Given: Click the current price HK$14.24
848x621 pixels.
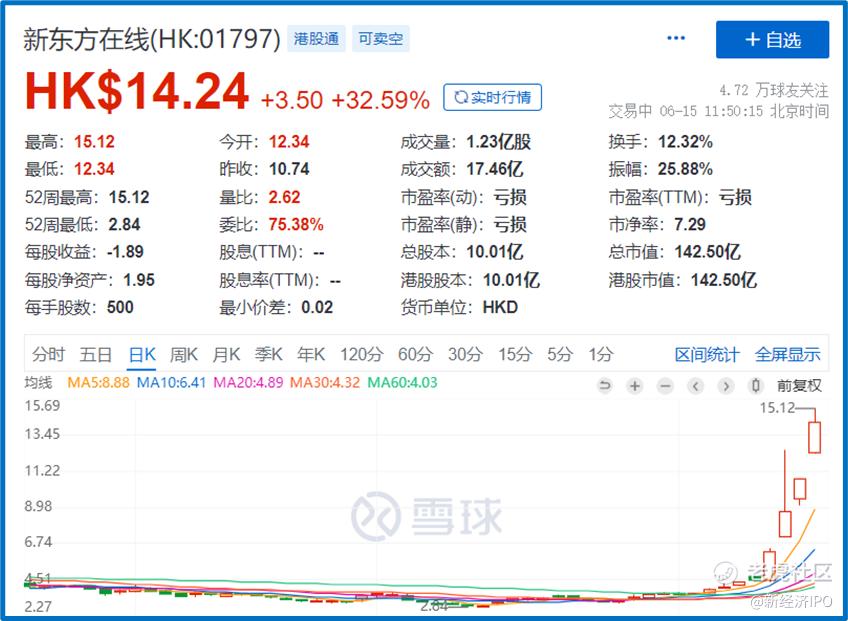Looking at the screenshot, I should 137,92.
